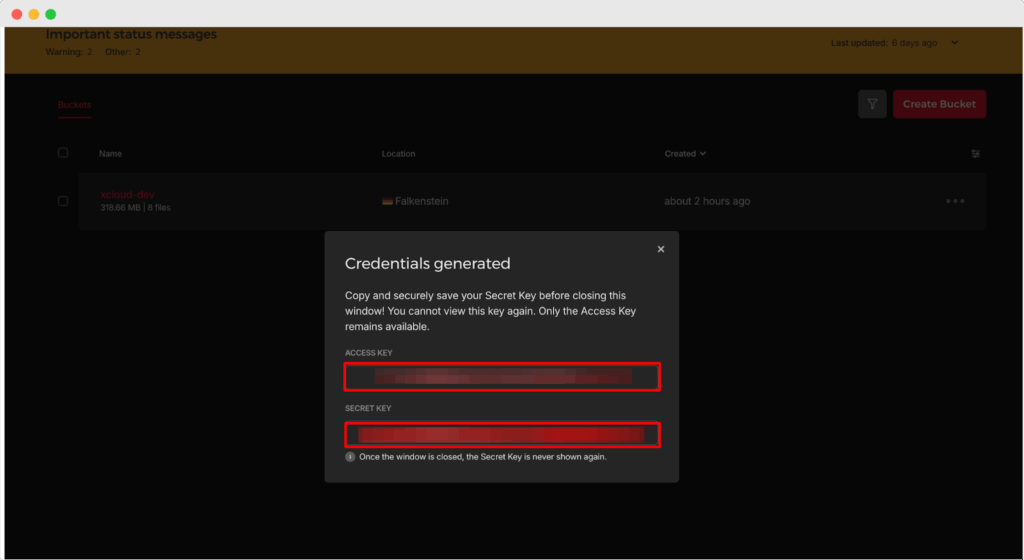Click inside the Access Key field
The width and height of the screenshot is (1024, 560).
coord(502,377)
